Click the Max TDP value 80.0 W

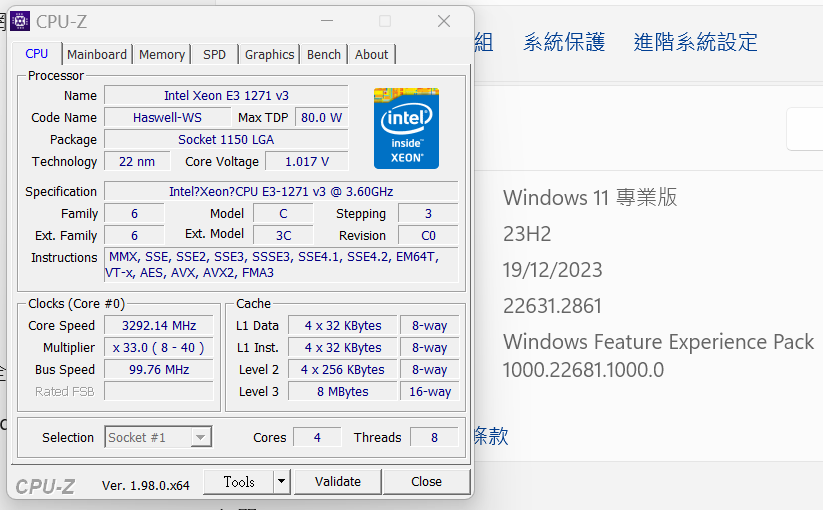(x=321, y=118)
